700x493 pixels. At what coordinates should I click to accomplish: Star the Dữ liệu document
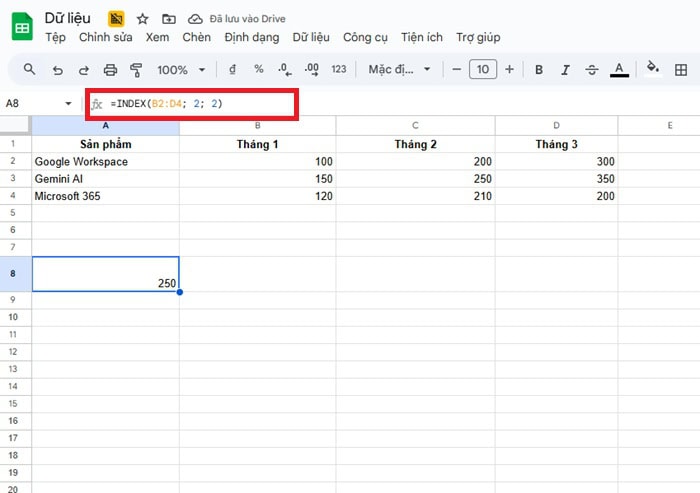tap(142, 19)
